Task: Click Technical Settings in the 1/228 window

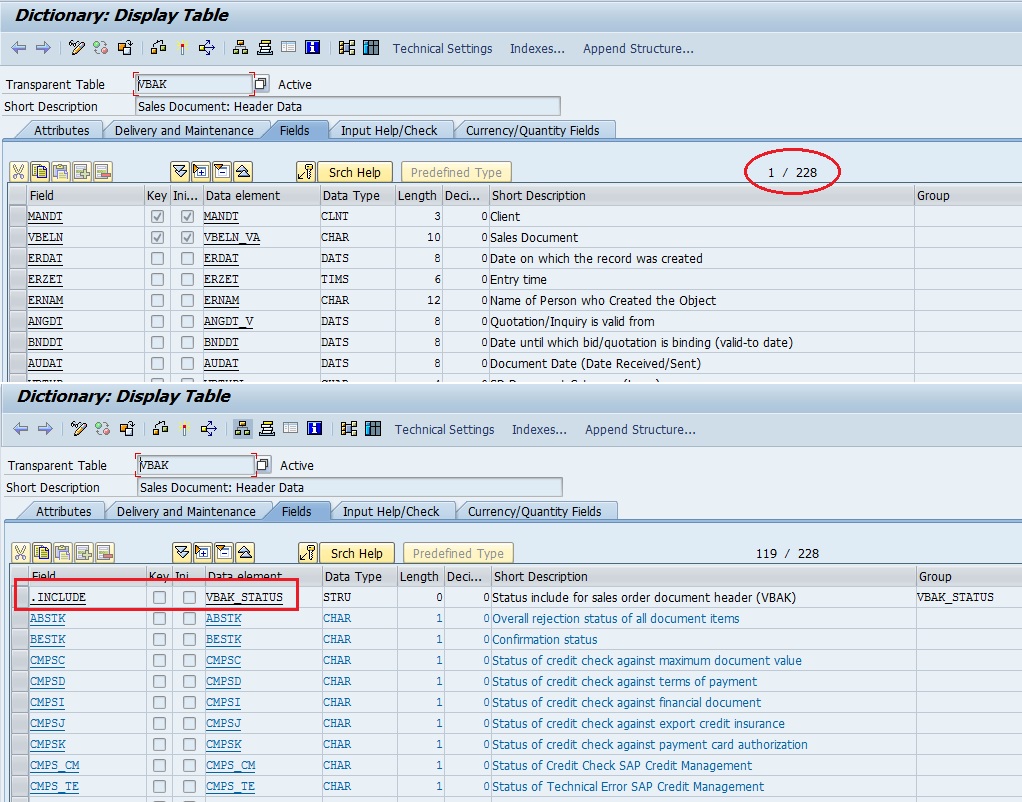Action: click(x=443, y=48)
